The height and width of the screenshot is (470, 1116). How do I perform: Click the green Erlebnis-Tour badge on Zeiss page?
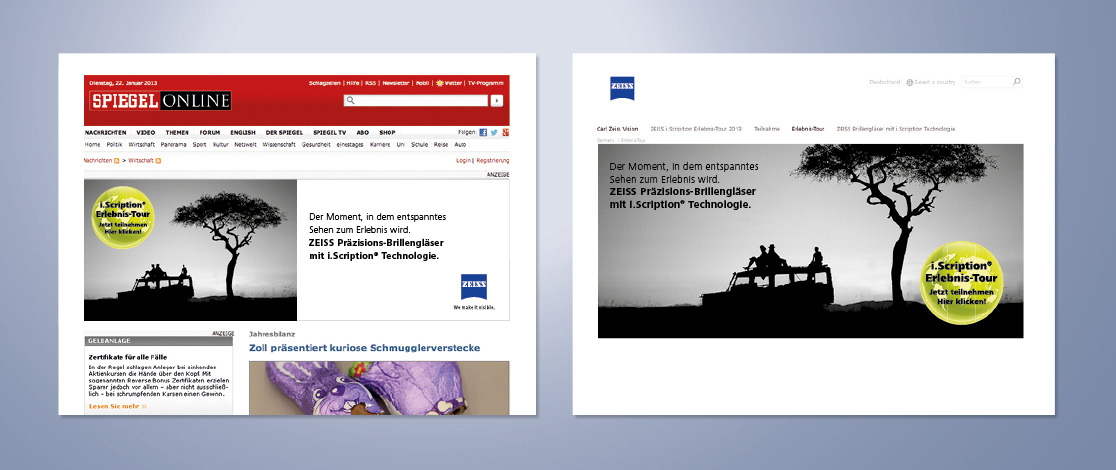point(961,283)
